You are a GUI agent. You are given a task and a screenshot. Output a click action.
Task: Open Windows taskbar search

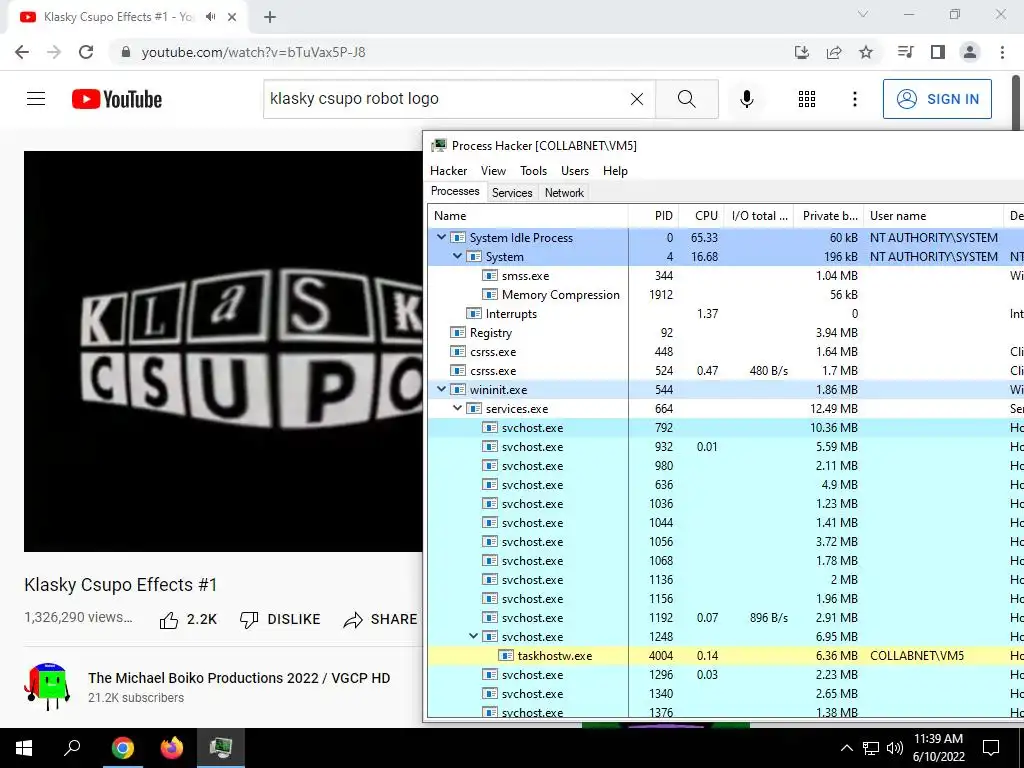click(x=72, y=748)
